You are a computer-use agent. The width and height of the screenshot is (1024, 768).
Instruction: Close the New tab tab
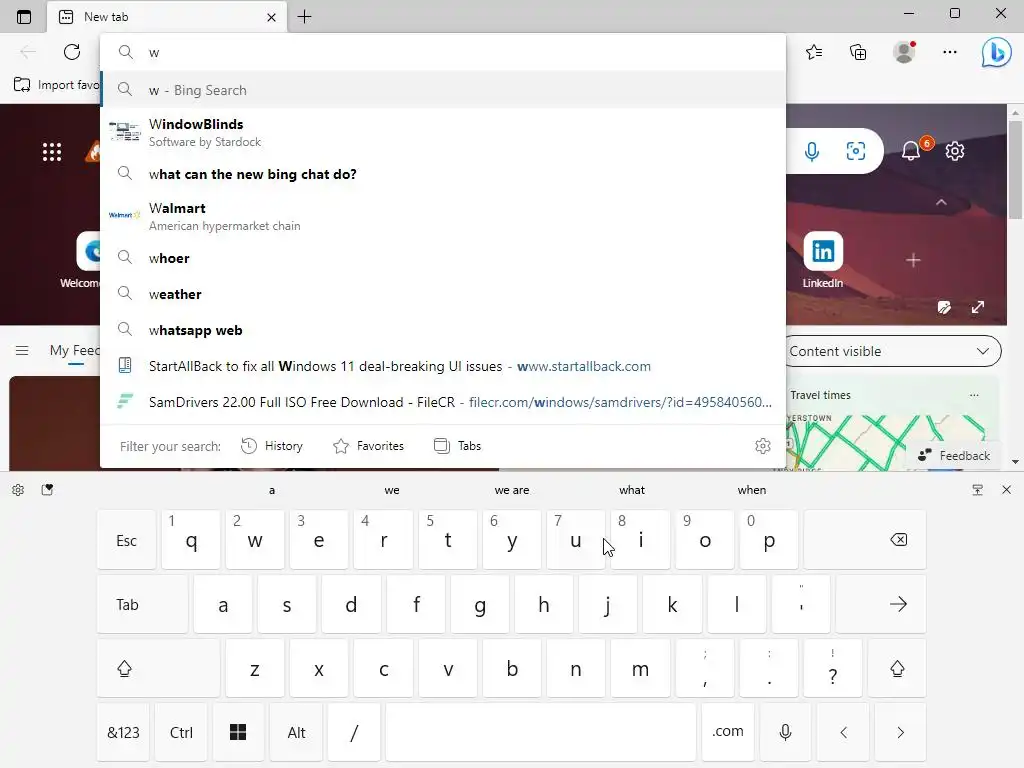(272, 18)
